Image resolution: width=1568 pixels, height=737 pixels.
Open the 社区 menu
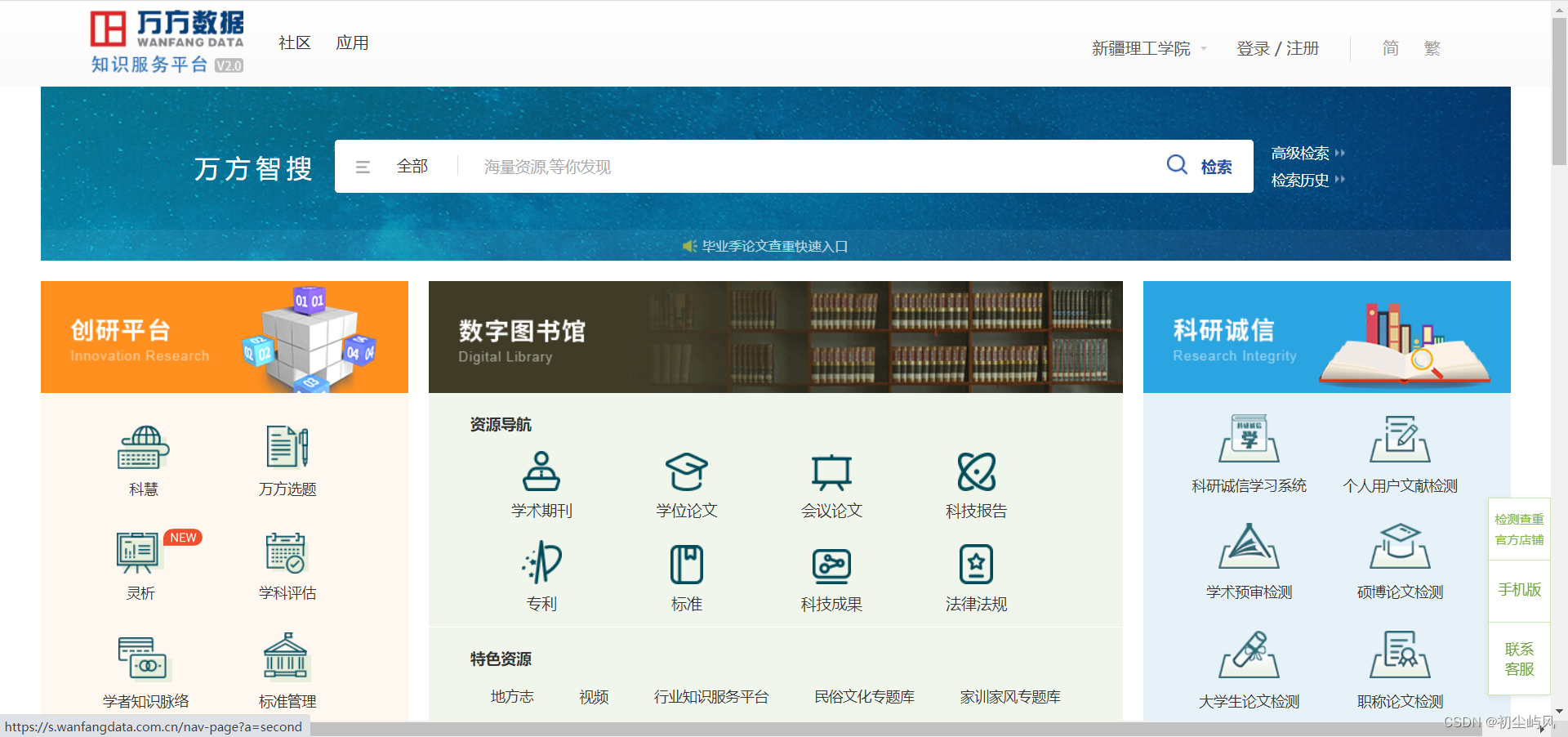[295, 42]
